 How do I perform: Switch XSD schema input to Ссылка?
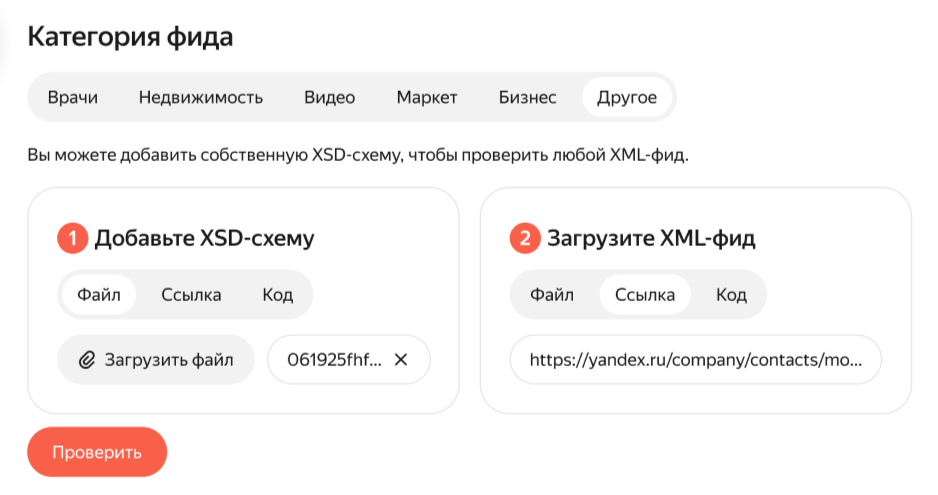(x=191, y=295)
